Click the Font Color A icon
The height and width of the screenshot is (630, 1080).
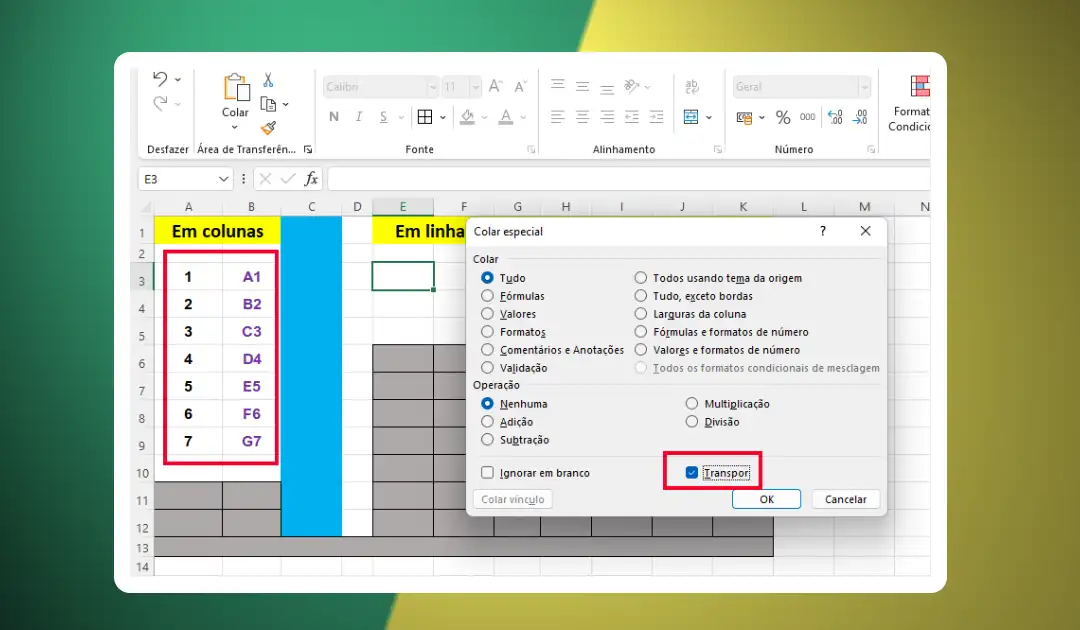pyautogui.click(x=506, y=117)
